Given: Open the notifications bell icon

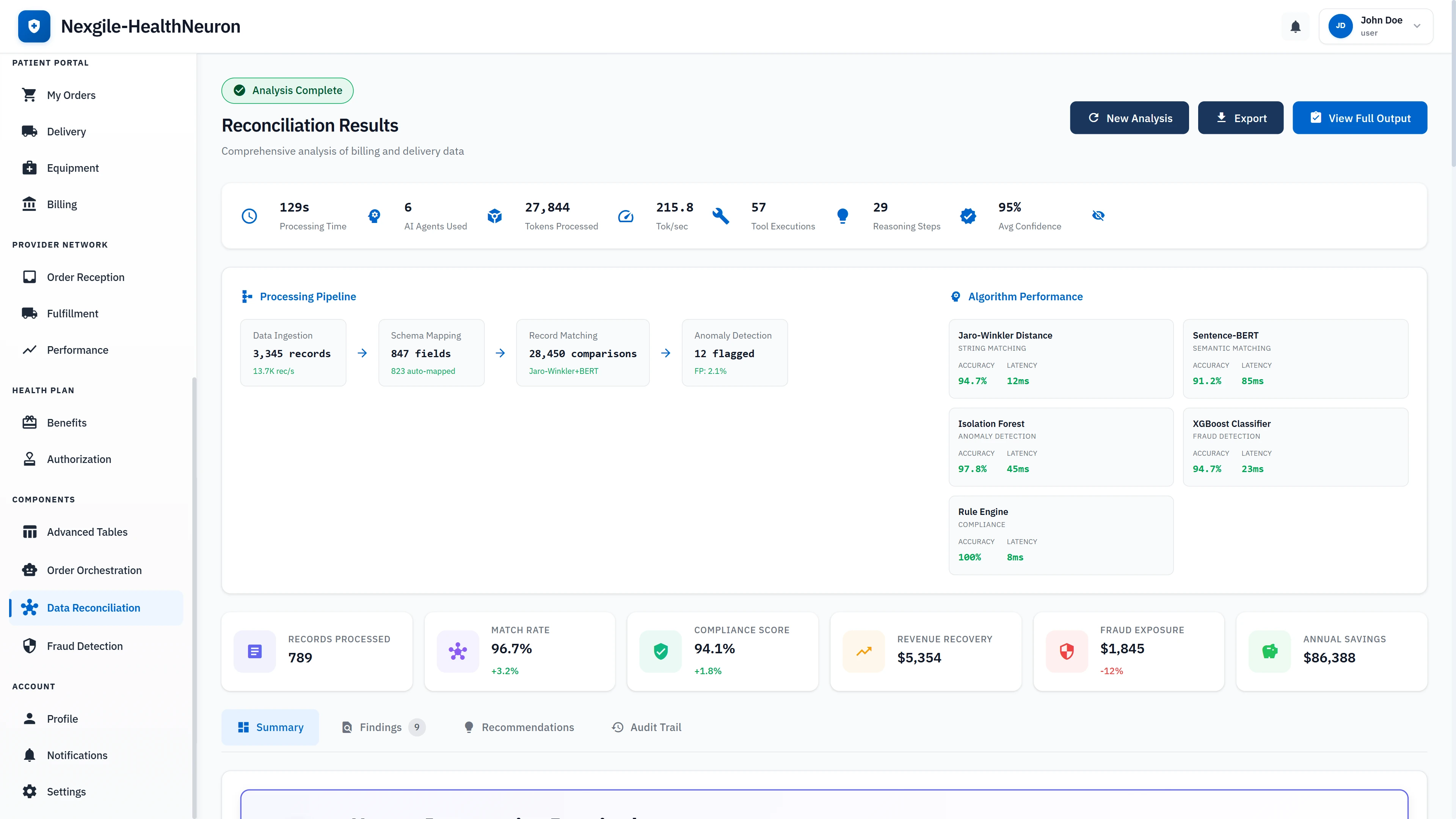Looking at the screenshot, I should [1295, 26].
